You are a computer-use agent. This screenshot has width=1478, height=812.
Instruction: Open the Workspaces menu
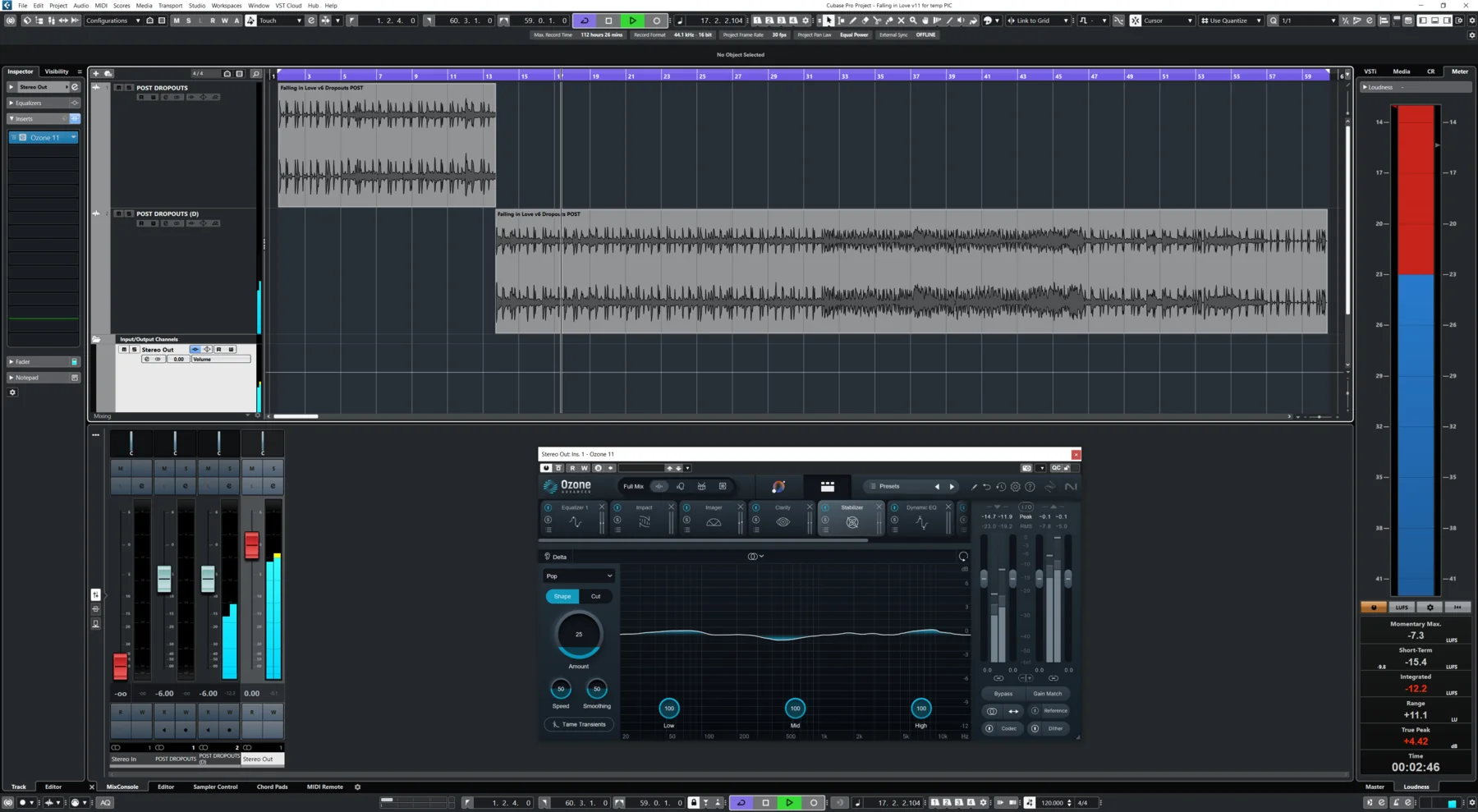pos(227,5)
